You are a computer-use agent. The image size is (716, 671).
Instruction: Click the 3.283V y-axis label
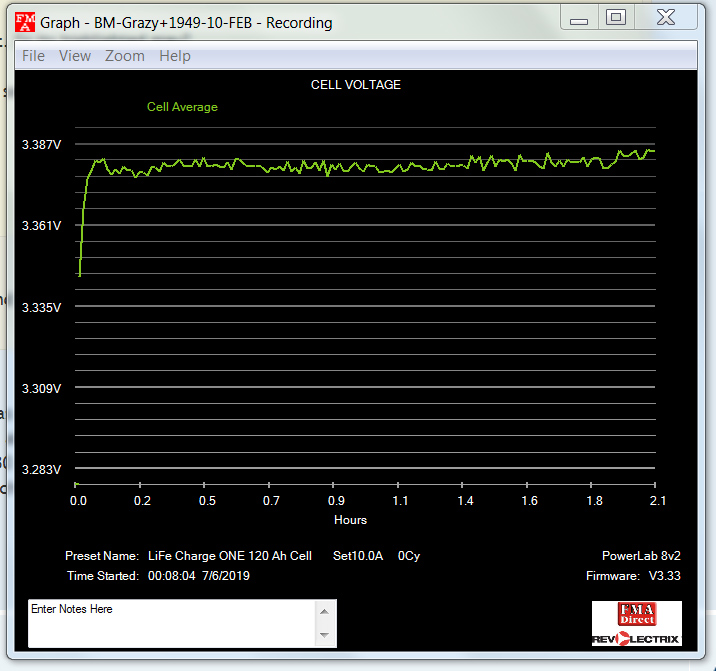click(42, 470)
